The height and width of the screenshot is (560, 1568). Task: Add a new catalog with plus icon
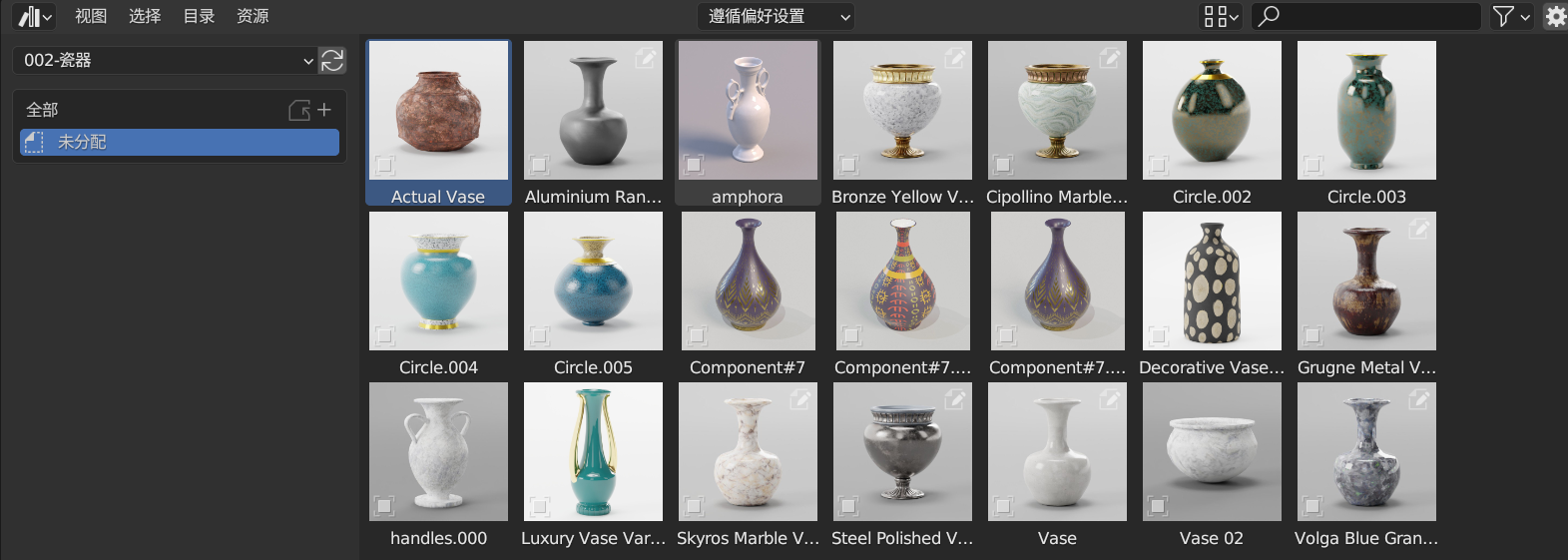(323, 110)
